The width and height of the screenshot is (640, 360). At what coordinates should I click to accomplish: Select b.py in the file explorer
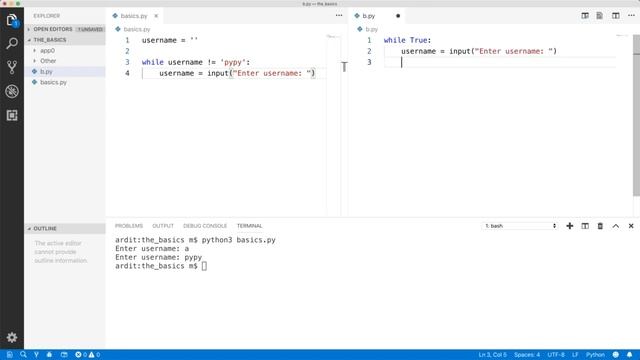click(46, 71)
